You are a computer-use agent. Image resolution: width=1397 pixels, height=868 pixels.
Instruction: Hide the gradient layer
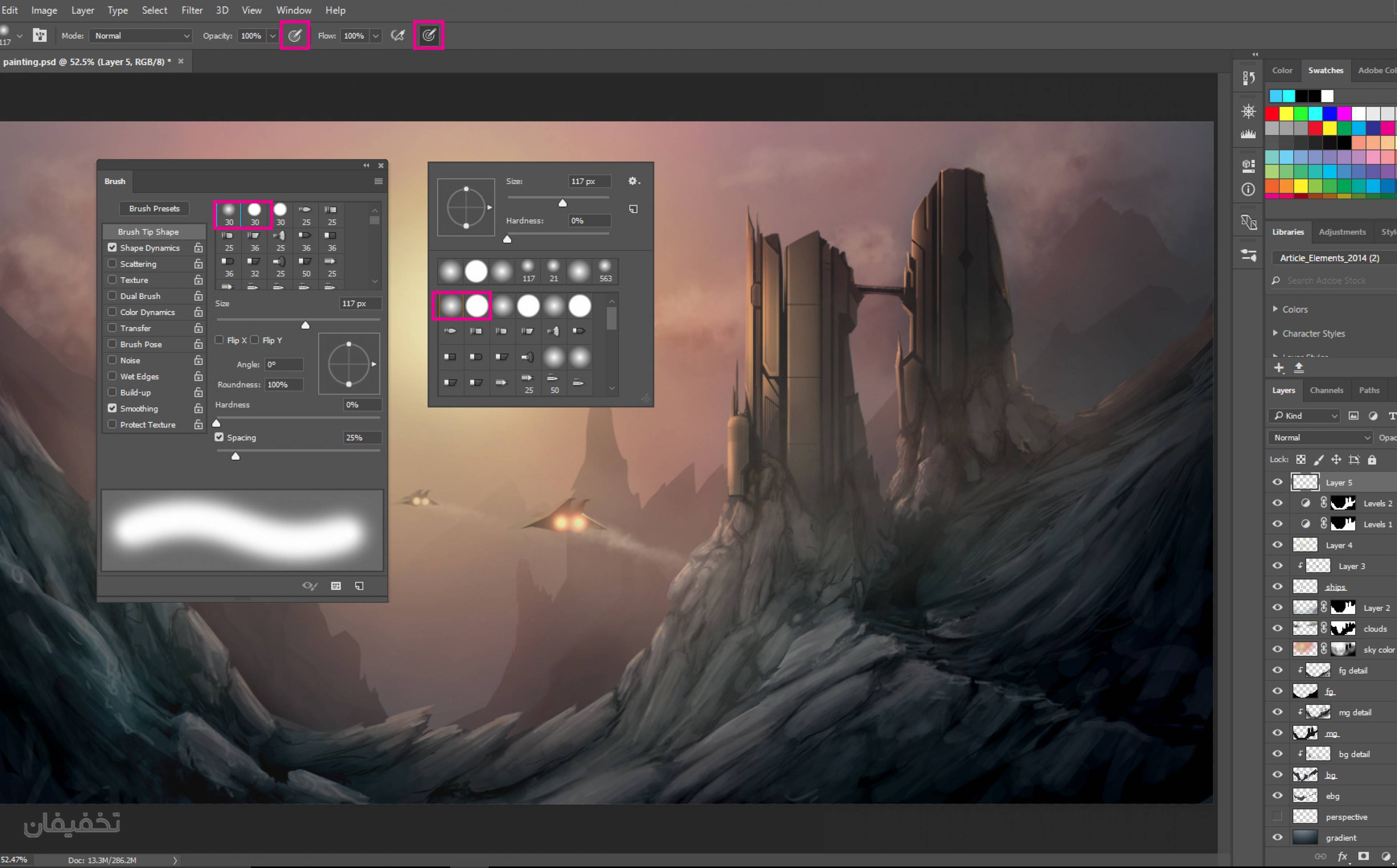[x=1278, y=837]
